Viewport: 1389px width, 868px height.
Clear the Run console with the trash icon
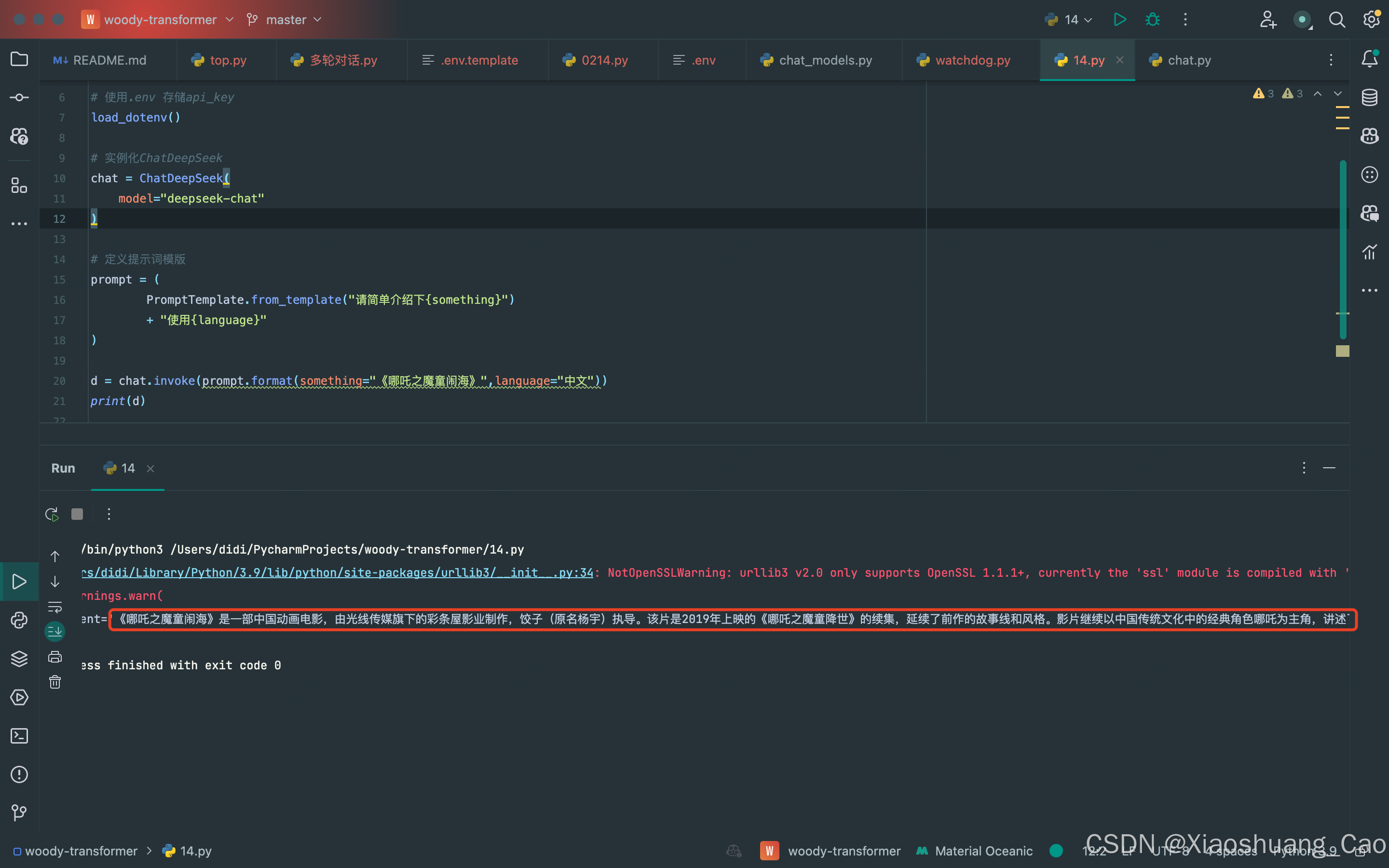54,682
